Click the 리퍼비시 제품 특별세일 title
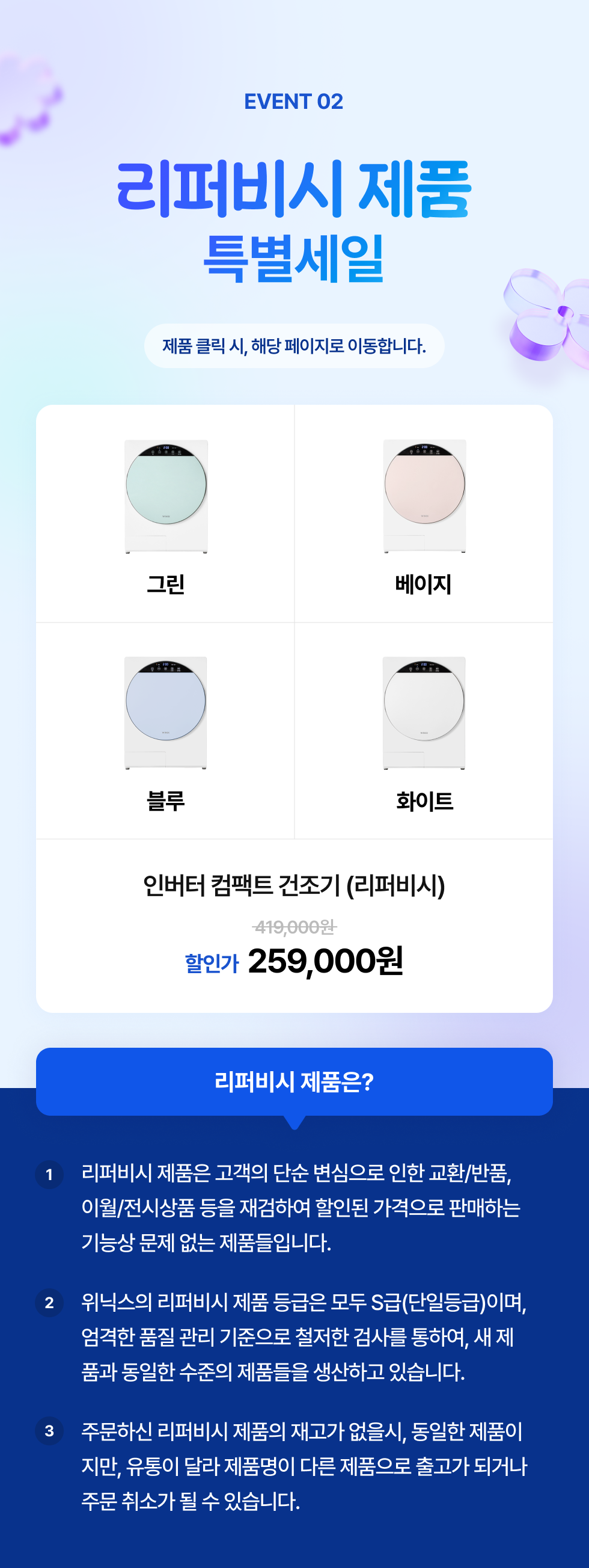 tap(294, 221)
